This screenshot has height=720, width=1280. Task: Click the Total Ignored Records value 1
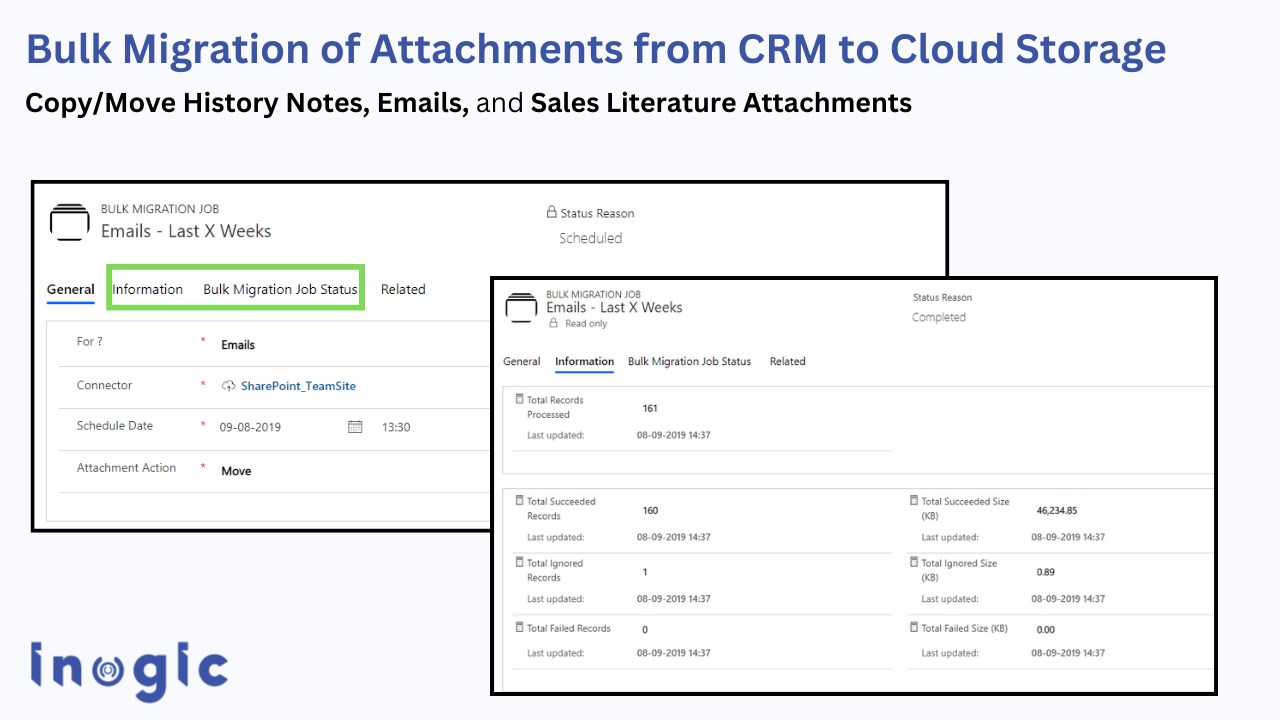coord(645,572)
